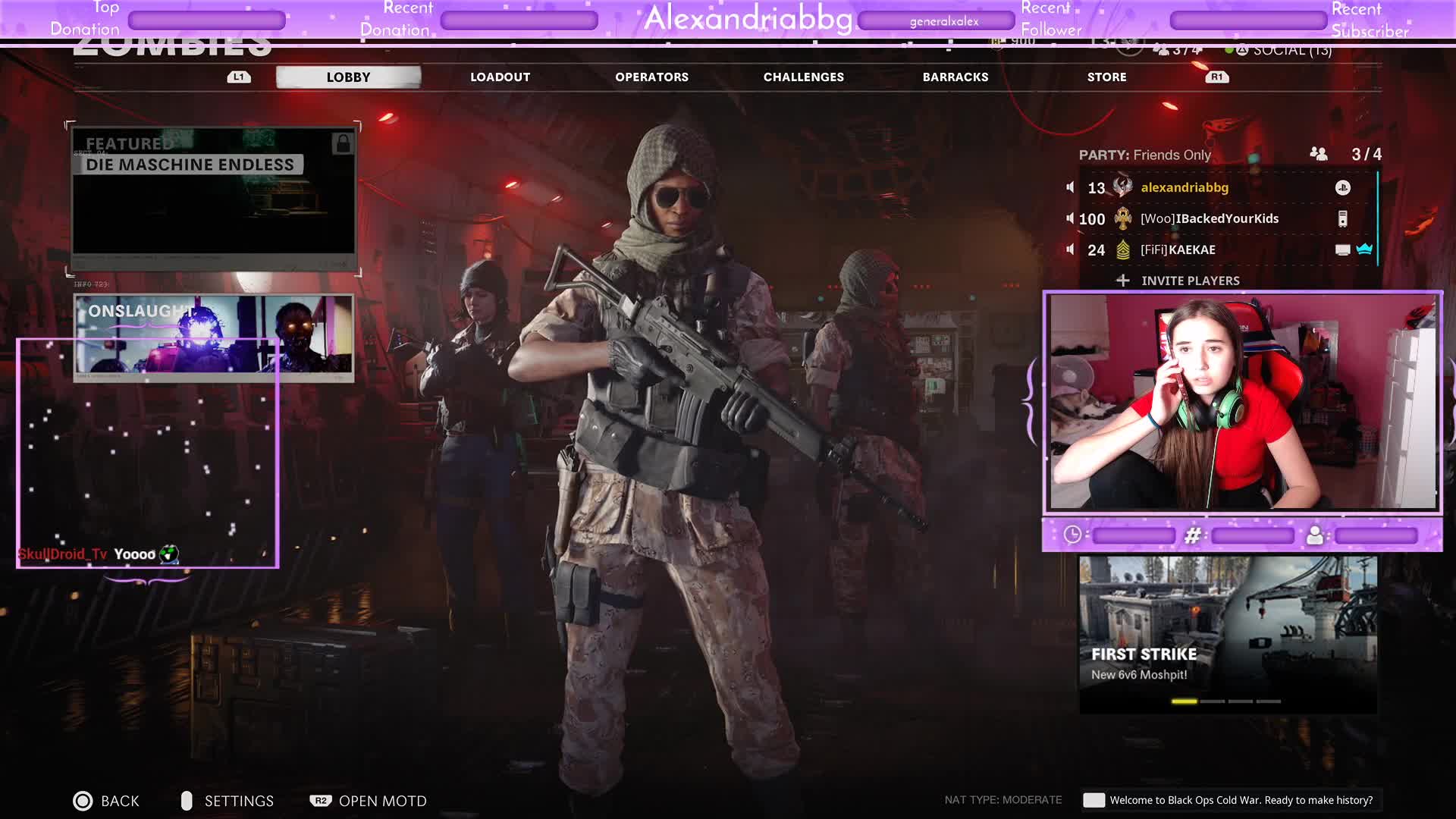Image resolution: width=1456 pixels, height=819 pixels.
Task: Click the R2 icon for MOTD
Action: click(x=321, y=801)
